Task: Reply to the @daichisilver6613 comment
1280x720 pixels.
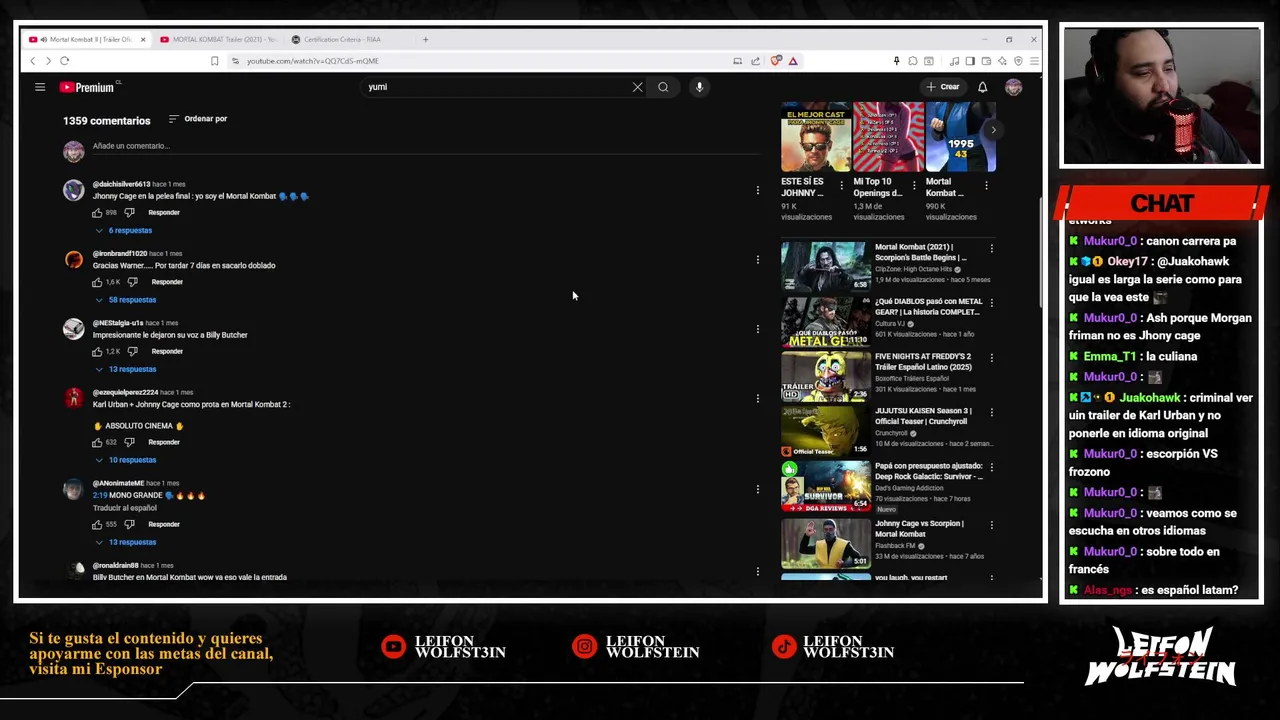Action: [164, 213]
